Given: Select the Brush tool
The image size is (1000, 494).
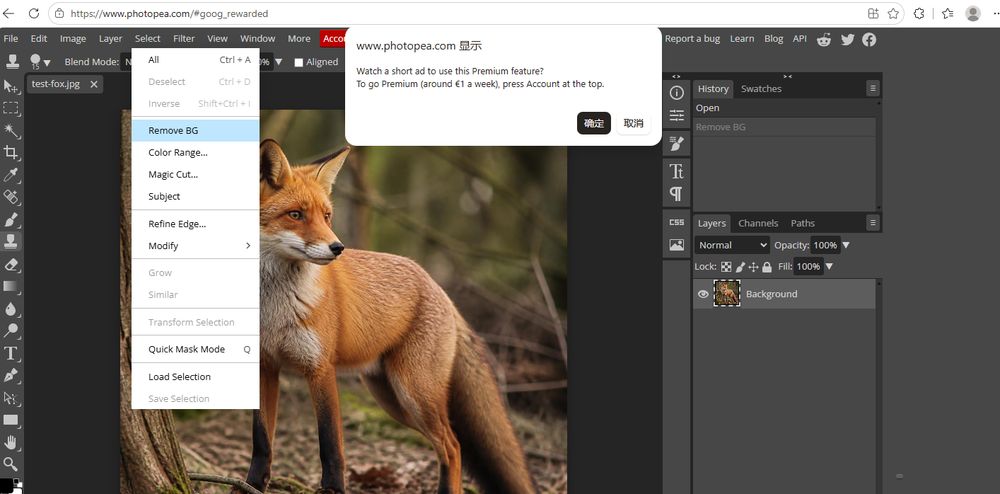Looking at the screenshot, I should [11, 219].
